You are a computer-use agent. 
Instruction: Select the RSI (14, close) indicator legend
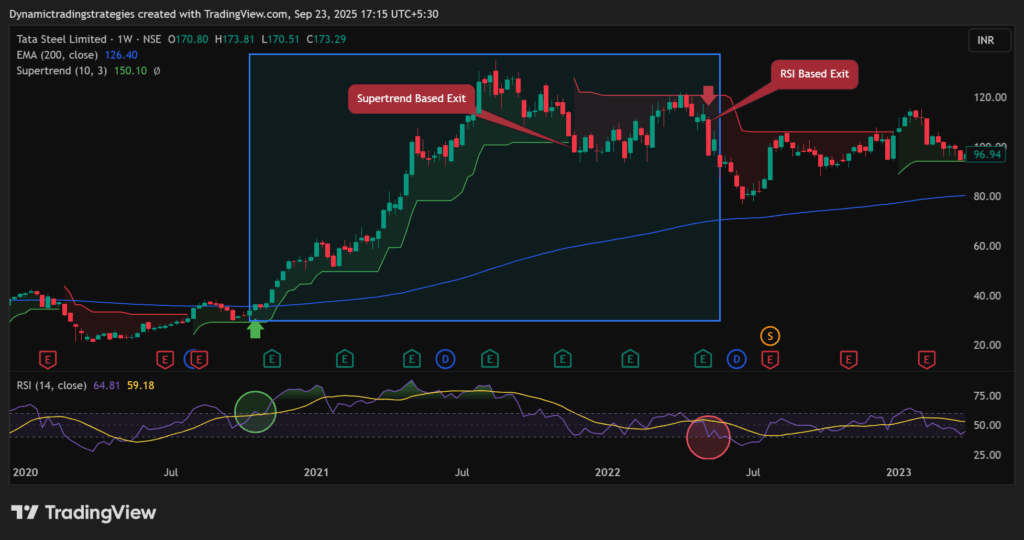coord(48,385)
